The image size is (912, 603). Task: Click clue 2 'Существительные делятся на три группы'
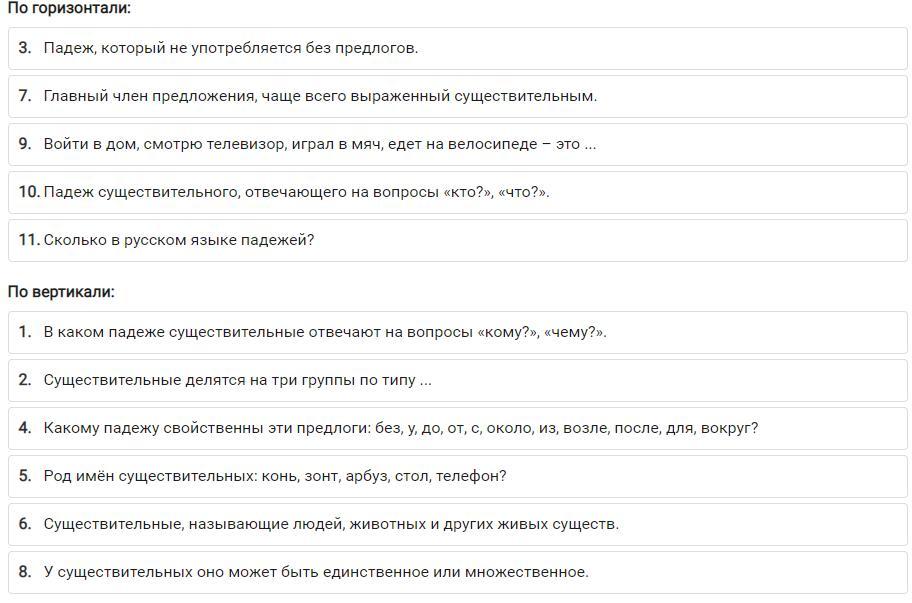pyautogui.click(x=457, y=380)
